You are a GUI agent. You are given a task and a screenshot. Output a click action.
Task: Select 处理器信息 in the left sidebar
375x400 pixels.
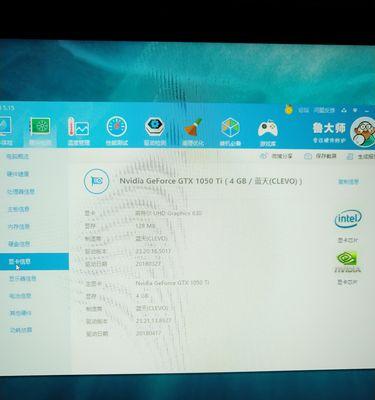[21, 191]
